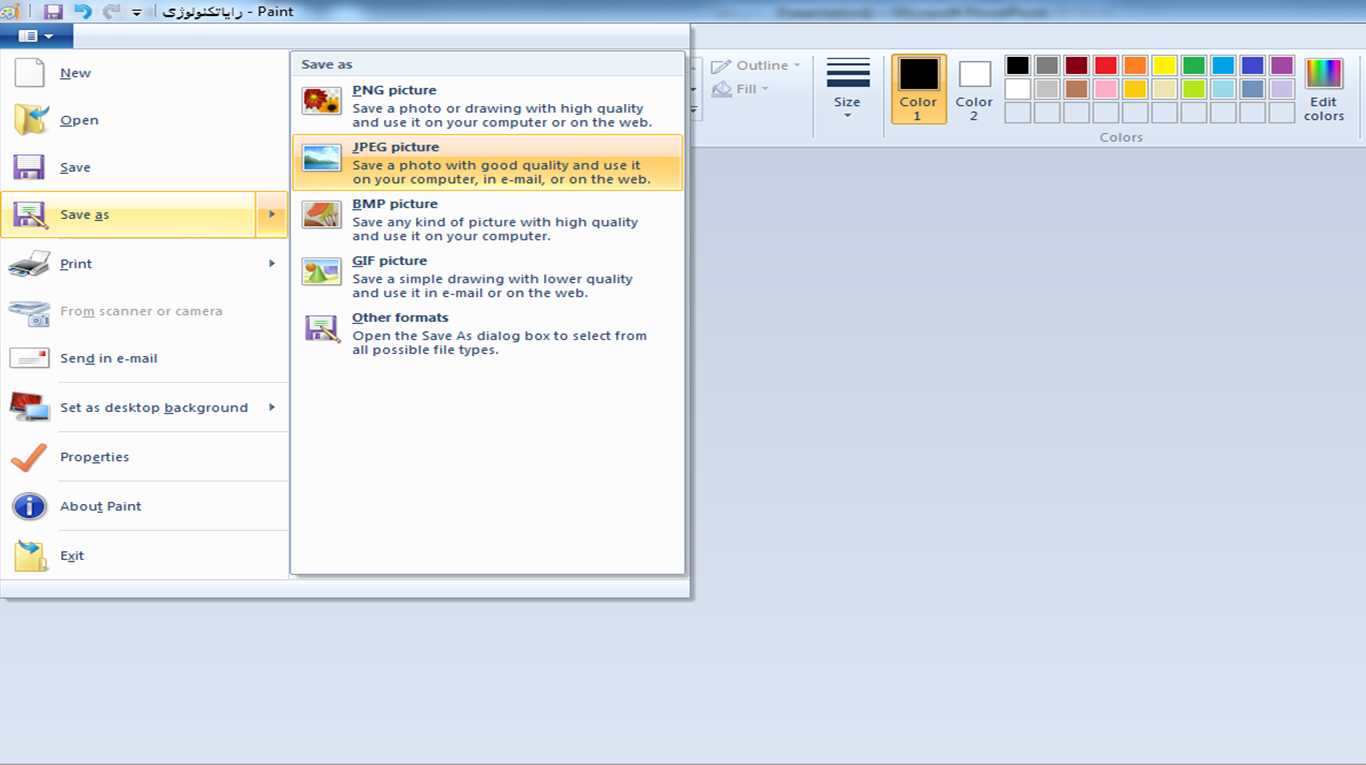Viewport: 1366px width, 765px height.
Task: Pick the red color swatch
Action: (1105, 66)
